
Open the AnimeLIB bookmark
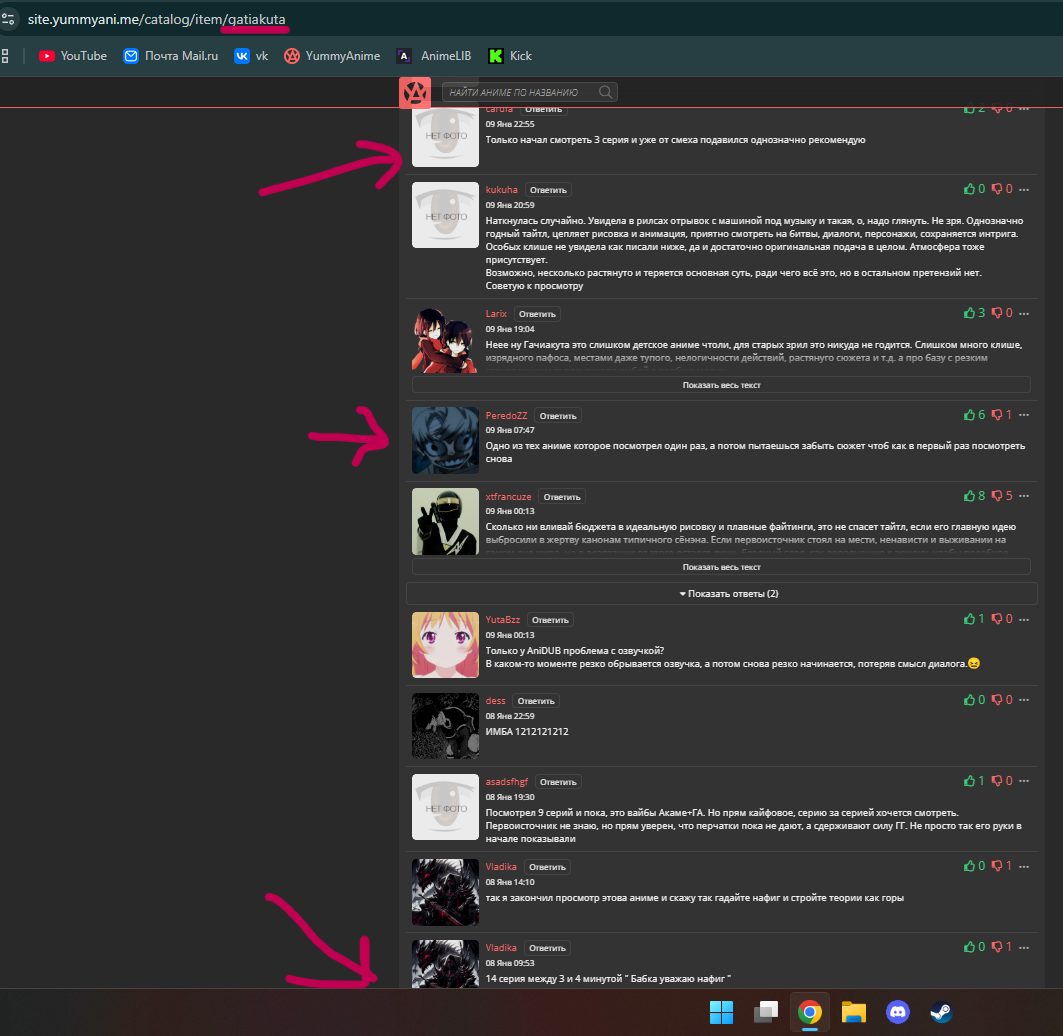[434, 56]
